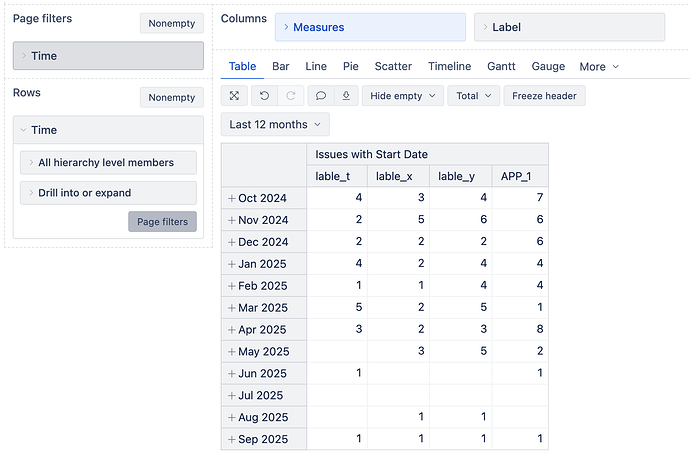Open the Hide empty dropdown
Screen dimensions: 690x462
tap(403, 96)
